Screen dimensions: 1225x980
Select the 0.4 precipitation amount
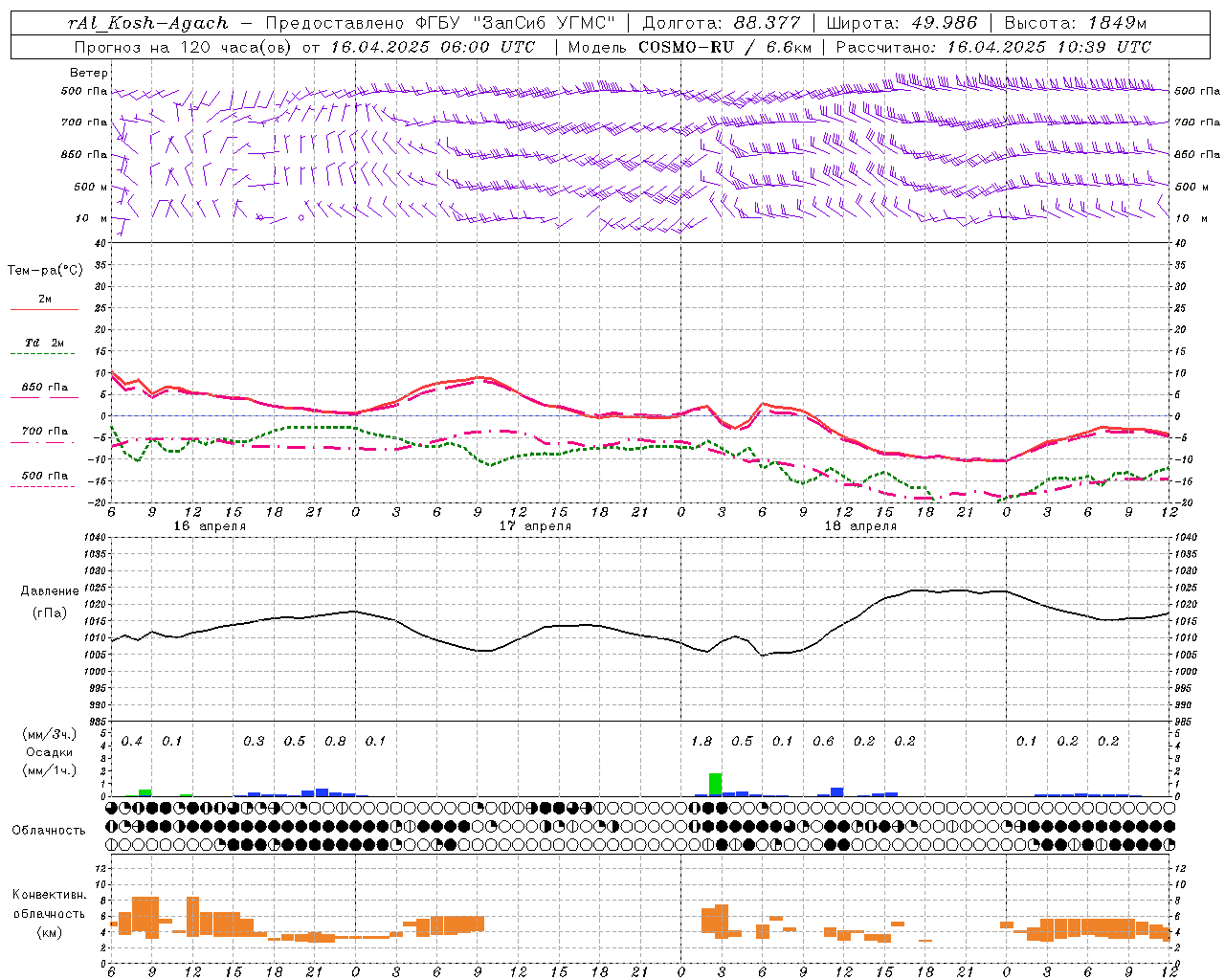point(132,741)
